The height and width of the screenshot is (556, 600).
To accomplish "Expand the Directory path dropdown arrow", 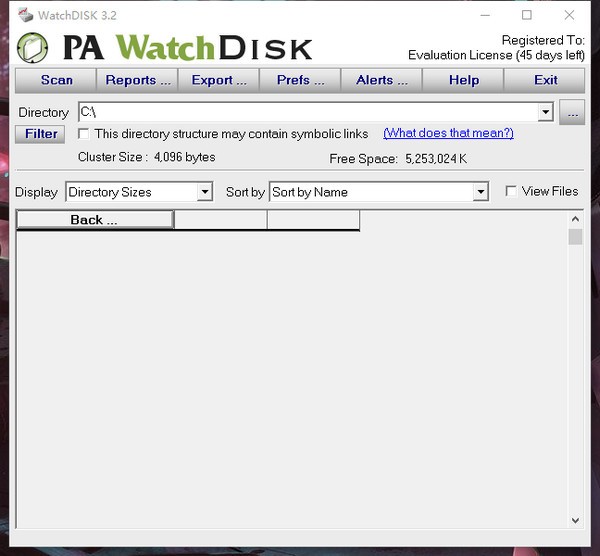I will pyautogui.click(x=545, y=113).
